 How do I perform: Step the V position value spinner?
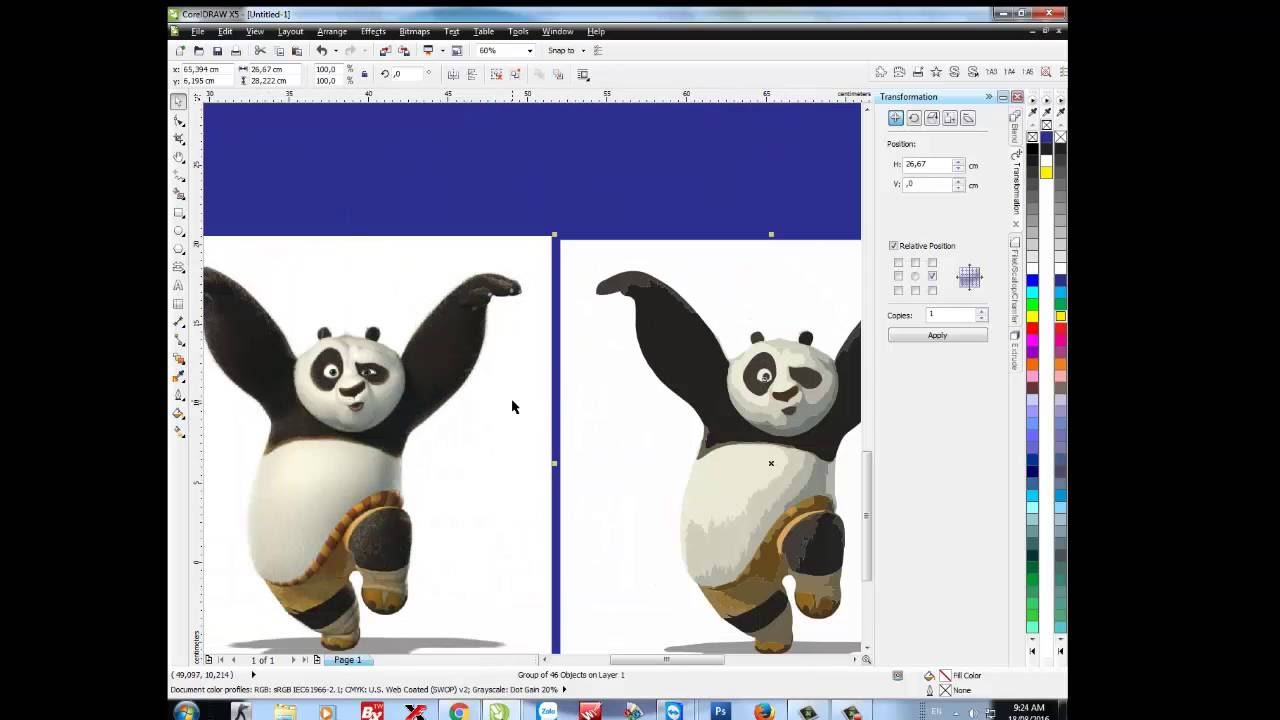pyautogui.click(x=958, y=185)
